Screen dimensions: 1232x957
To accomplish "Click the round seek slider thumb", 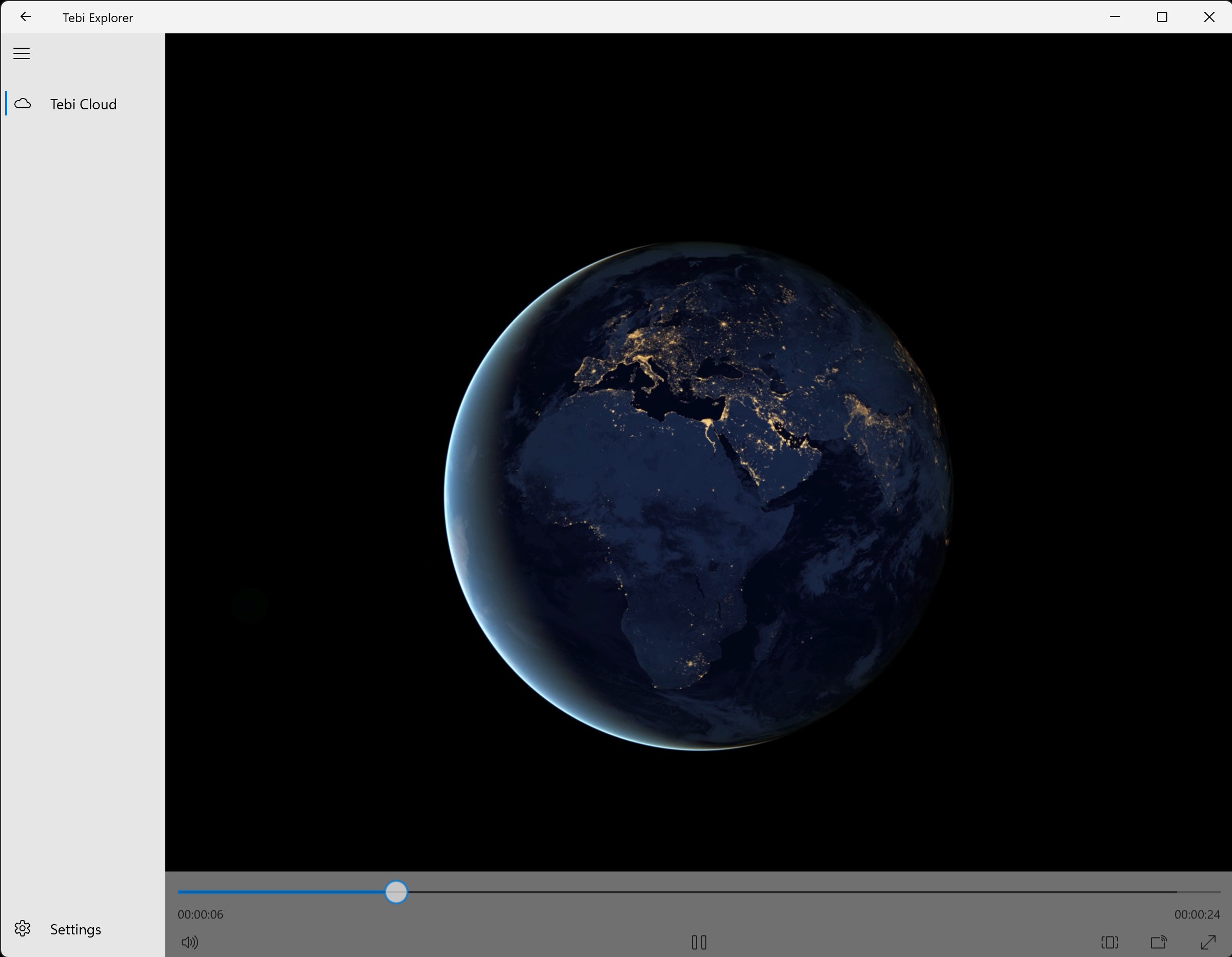I will [396, 892].
